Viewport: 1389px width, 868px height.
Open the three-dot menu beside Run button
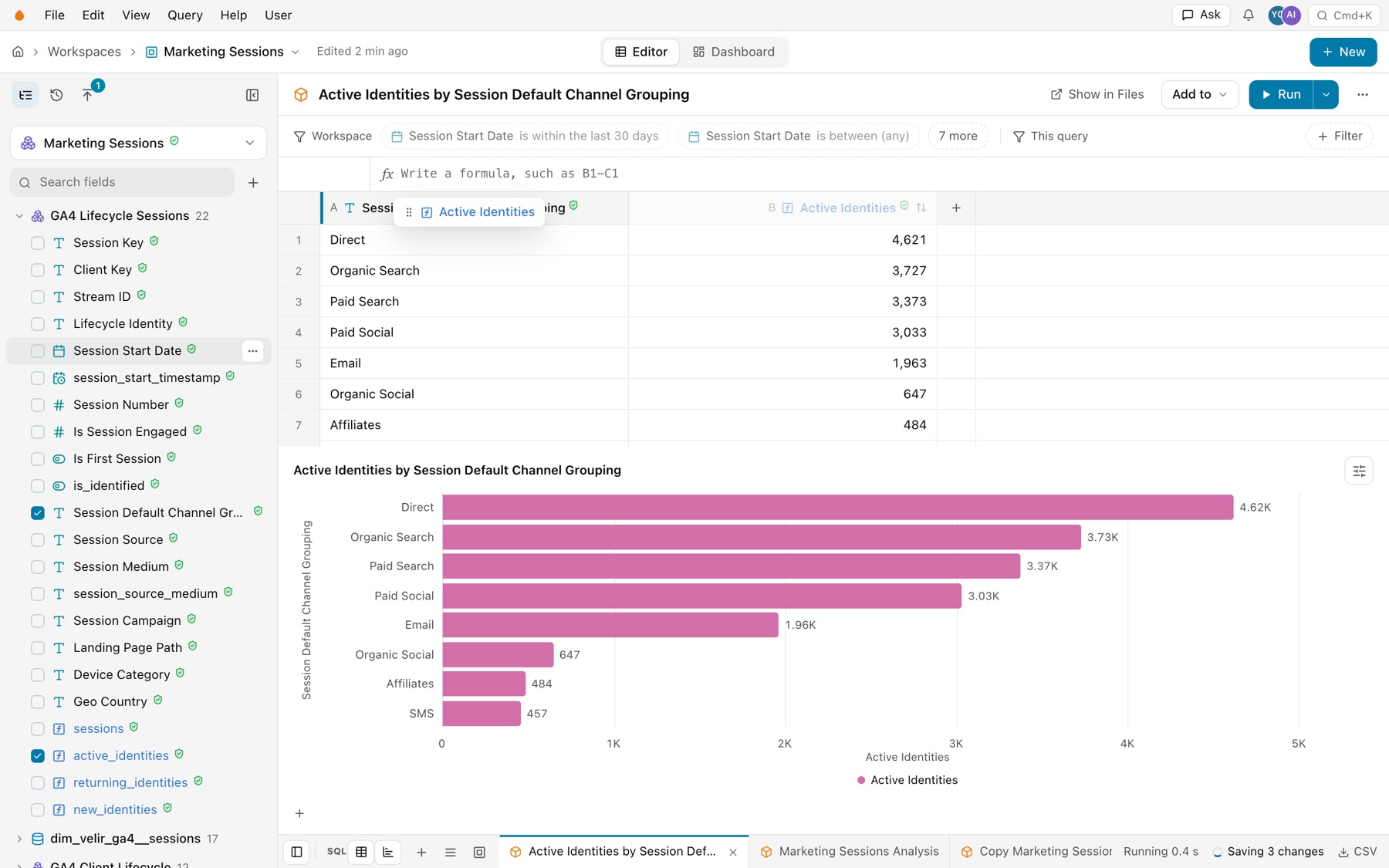click(1363, 94)
